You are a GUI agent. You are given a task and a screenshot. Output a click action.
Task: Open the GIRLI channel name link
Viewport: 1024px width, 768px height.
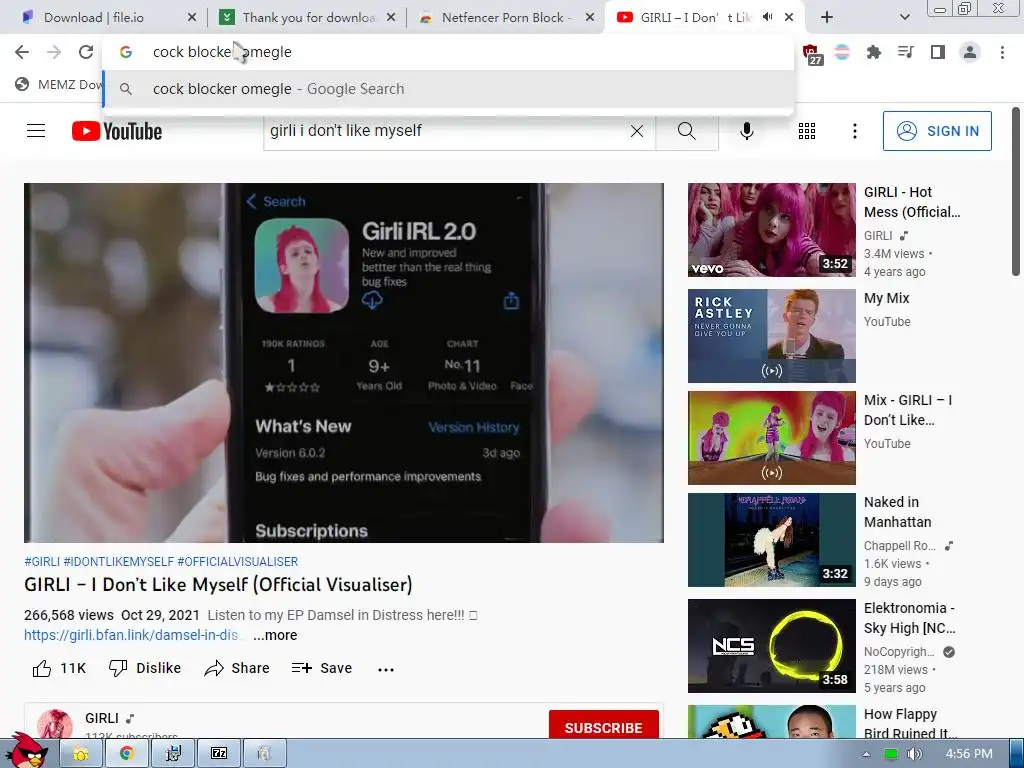coord(102,718)
